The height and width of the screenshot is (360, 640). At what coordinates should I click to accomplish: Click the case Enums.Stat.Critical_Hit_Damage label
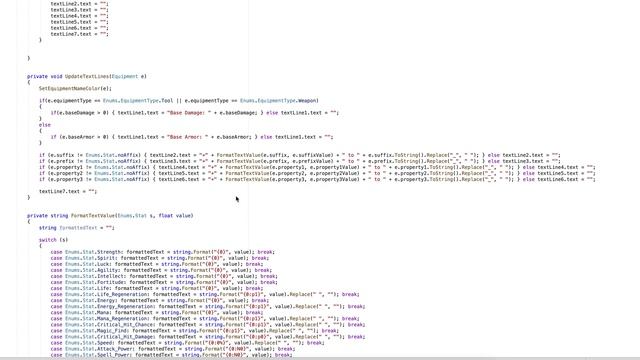[x=103, y=337]
